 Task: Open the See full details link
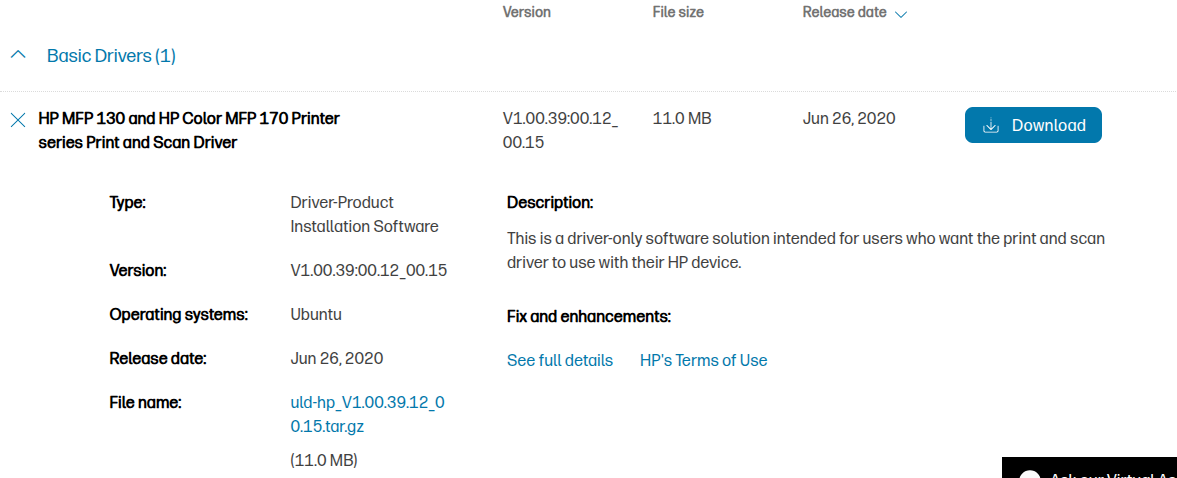(x=560, y=360)
